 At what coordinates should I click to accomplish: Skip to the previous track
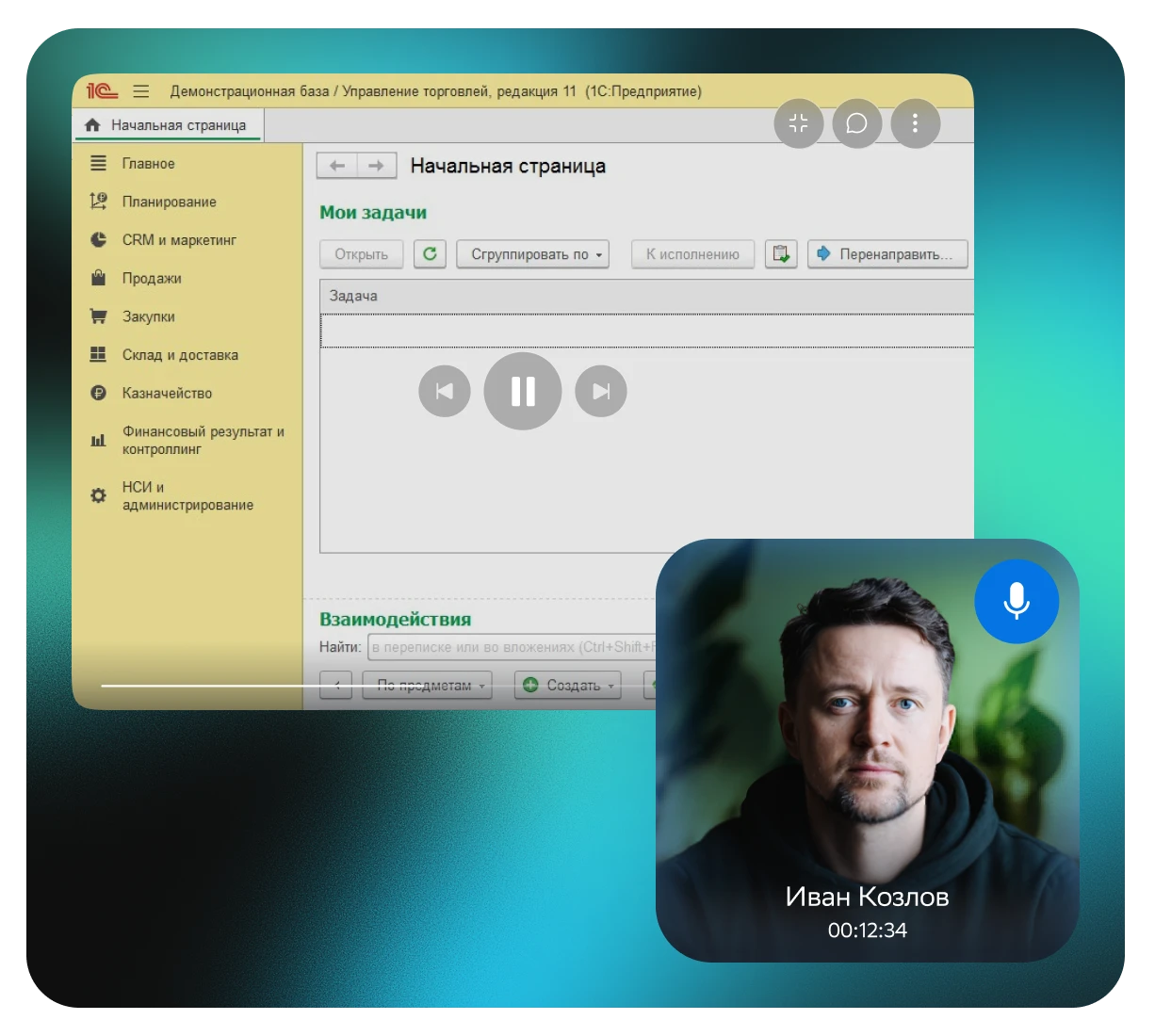click(x=444, y=391)
